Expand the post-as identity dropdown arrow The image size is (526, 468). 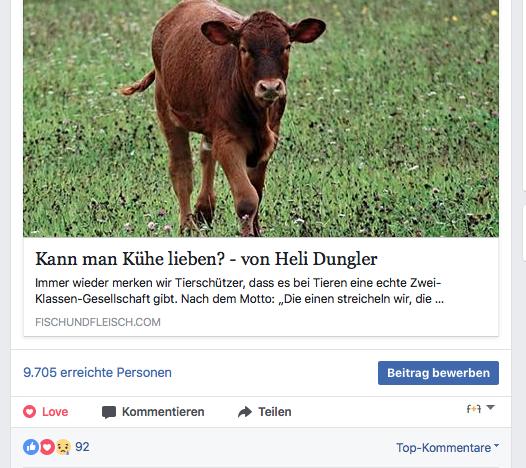click(490, 408)
